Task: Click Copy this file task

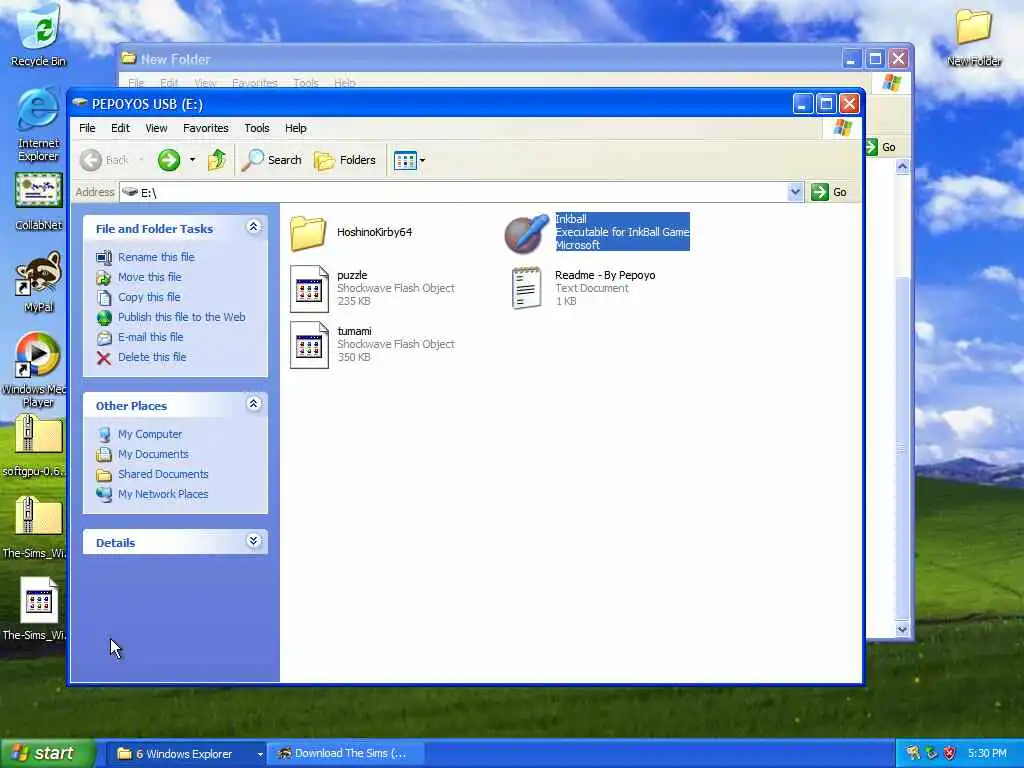Action: tap(149, 297)
